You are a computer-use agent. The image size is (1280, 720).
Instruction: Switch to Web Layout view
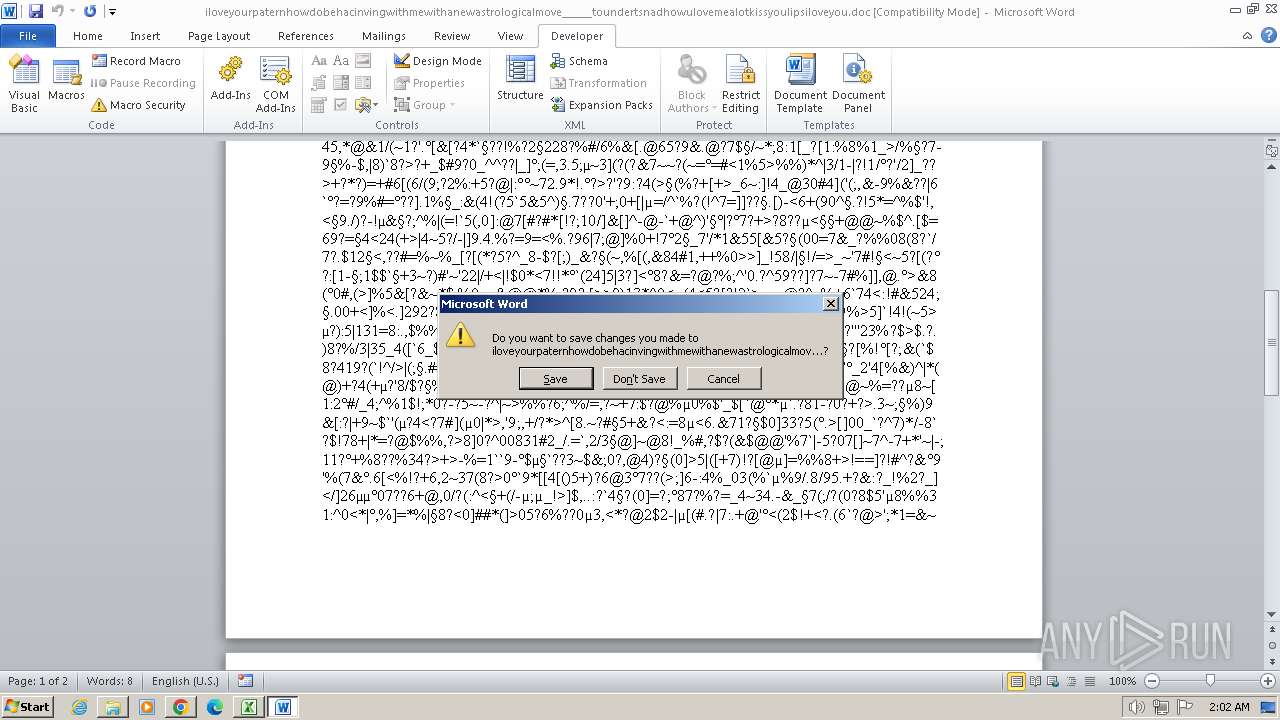coord(1052,681)
